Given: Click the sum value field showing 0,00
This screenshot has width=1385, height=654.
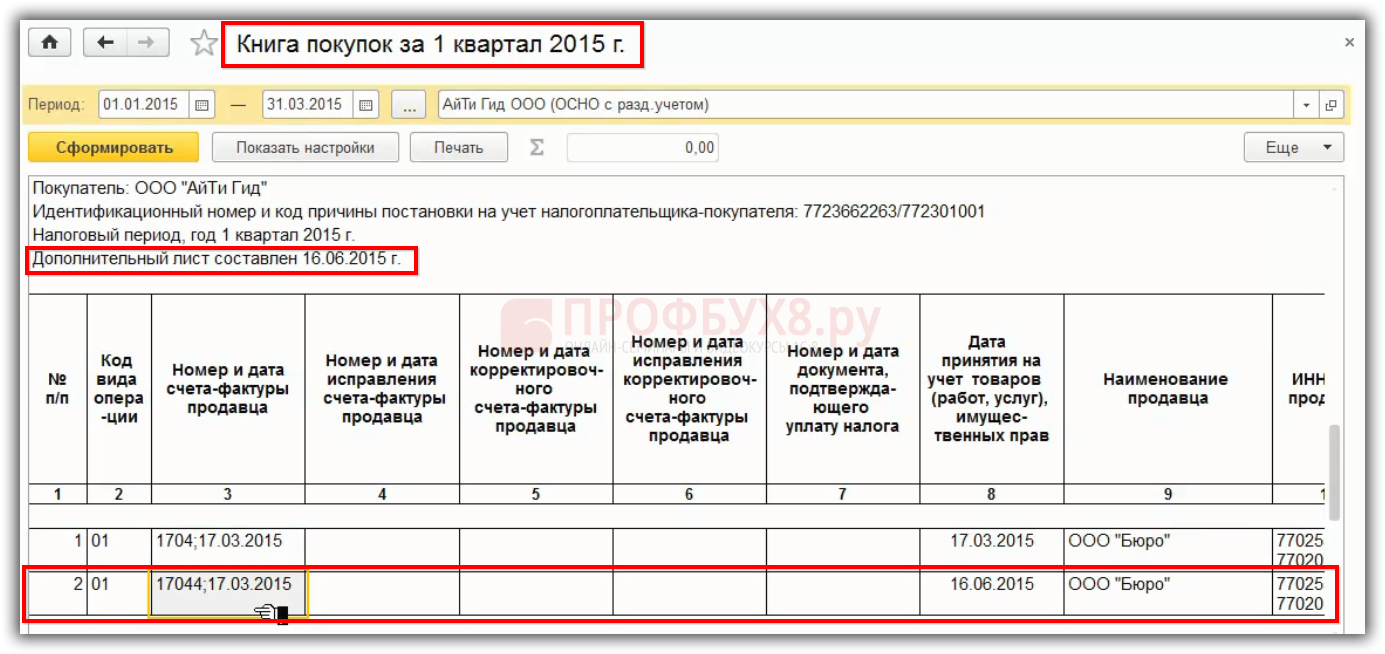Looking at the screenshot, I should pos(642,148).
